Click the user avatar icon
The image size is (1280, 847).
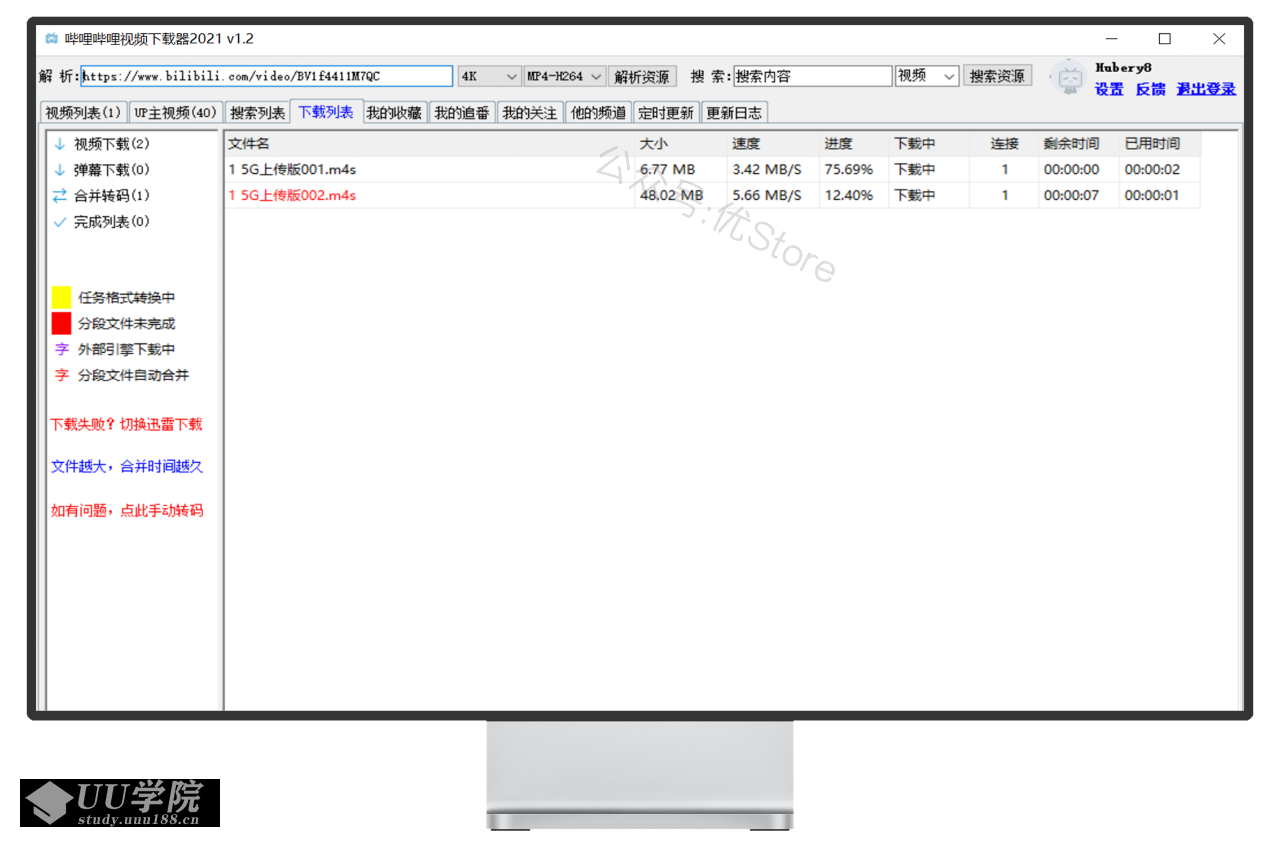1070,77
